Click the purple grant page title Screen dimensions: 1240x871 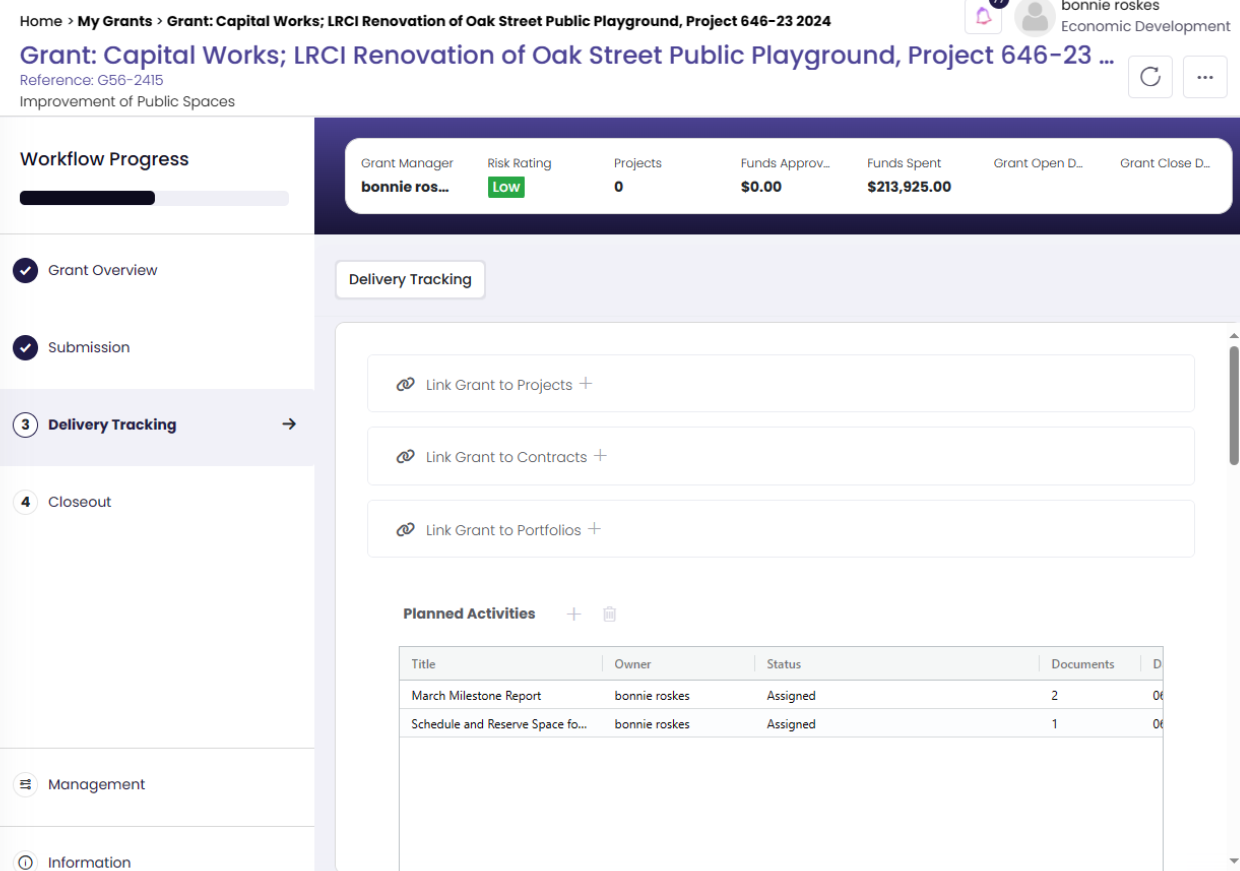567,55
